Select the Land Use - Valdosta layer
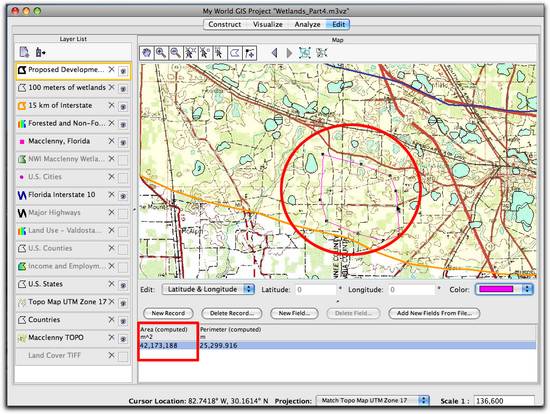Screen dimensions: 550x414 (x=65, y=231)
